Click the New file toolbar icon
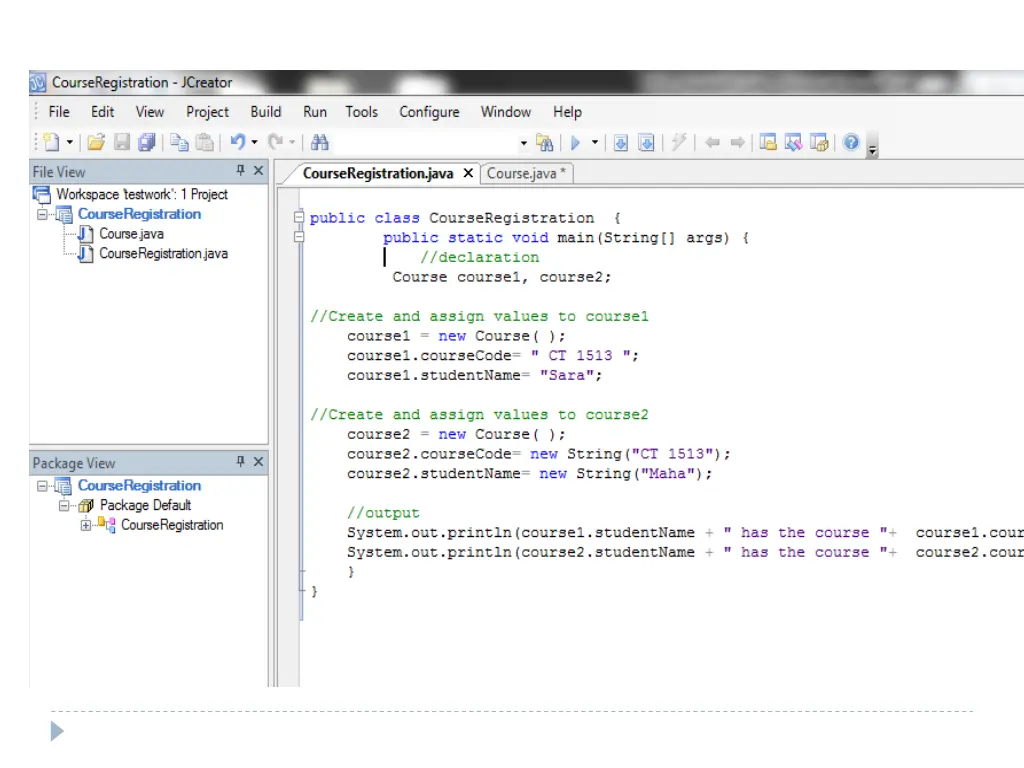1024x768 pixels. [51, 142]
